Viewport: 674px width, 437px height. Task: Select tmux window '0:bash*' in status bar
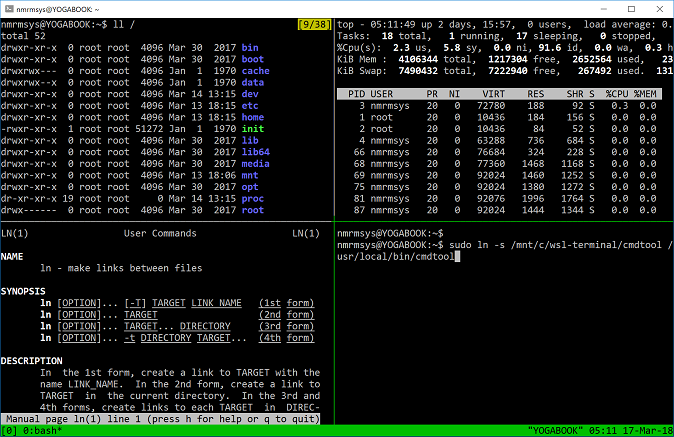tap(43, 431)
